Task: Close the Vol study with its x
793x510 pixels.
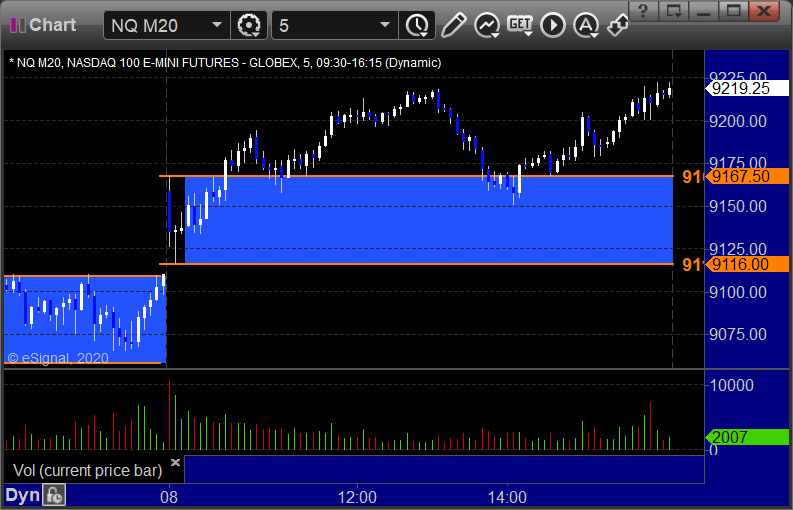Action: 175,462
